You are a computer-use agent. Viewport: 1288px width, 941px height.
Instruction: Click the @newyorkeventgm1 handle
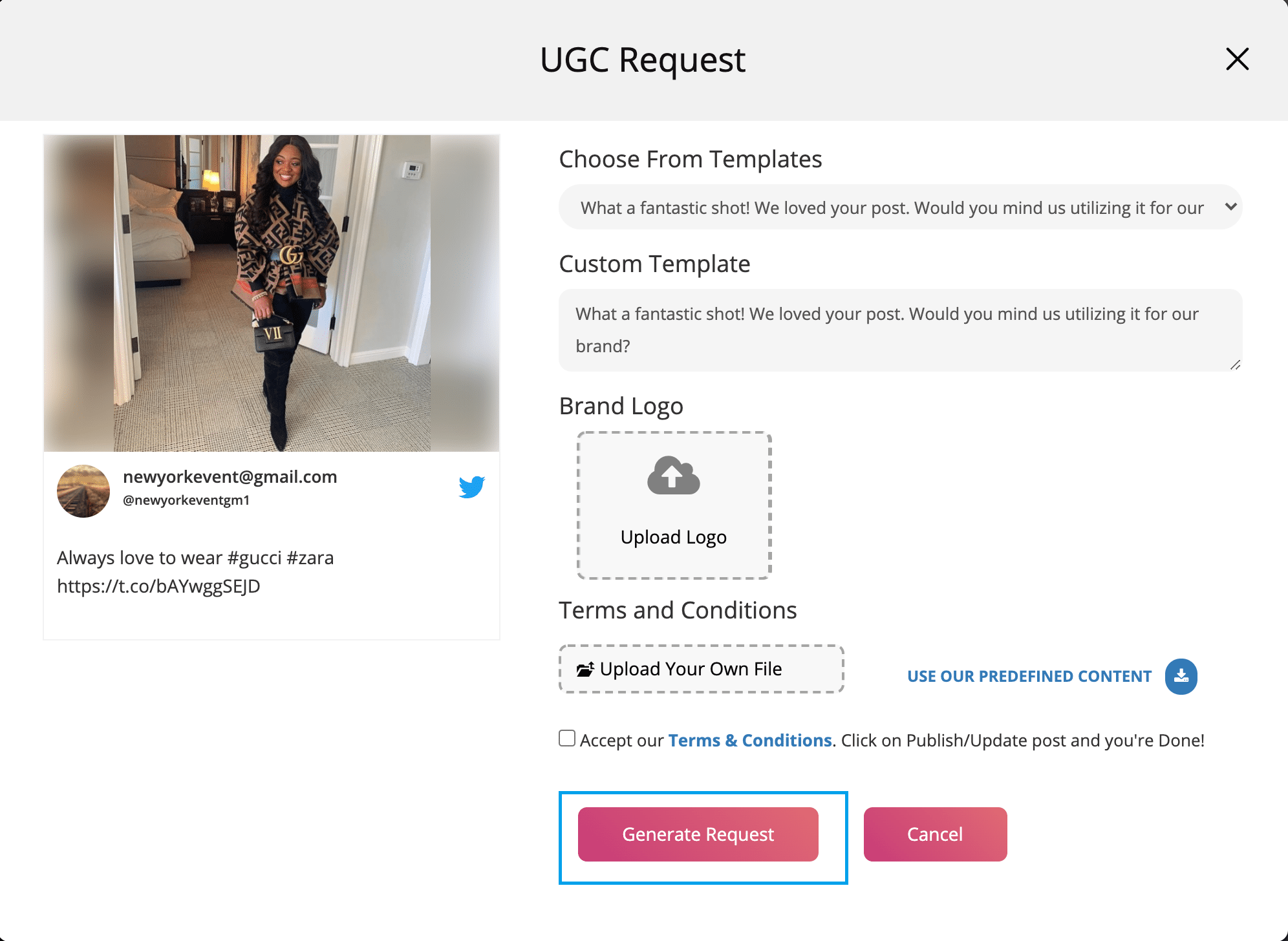[186, 500]
